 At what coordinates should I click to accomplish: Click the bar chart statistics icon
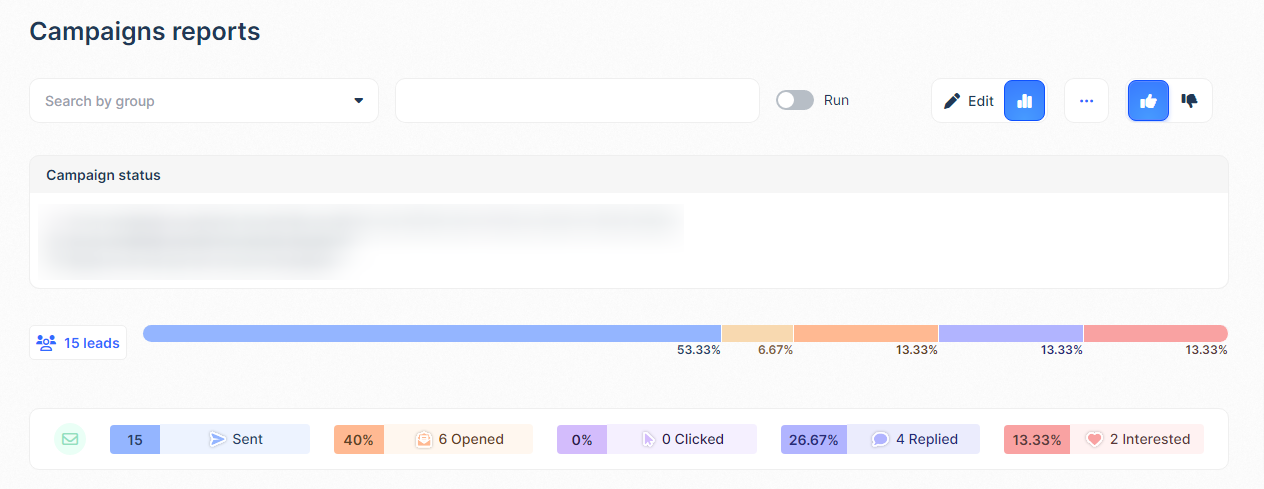(x=1024, y=101)
